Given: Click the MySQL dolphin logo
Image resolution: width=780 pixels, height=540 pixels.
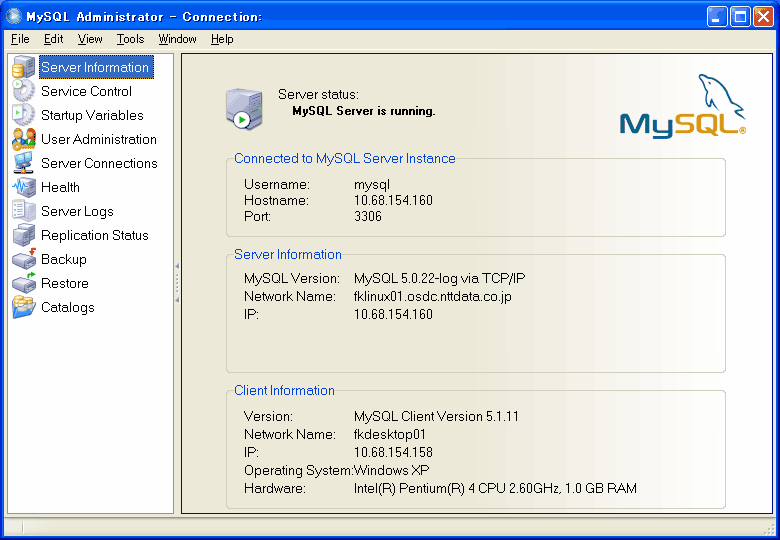Looking at the screenshot, I should [x=682, y=108].
